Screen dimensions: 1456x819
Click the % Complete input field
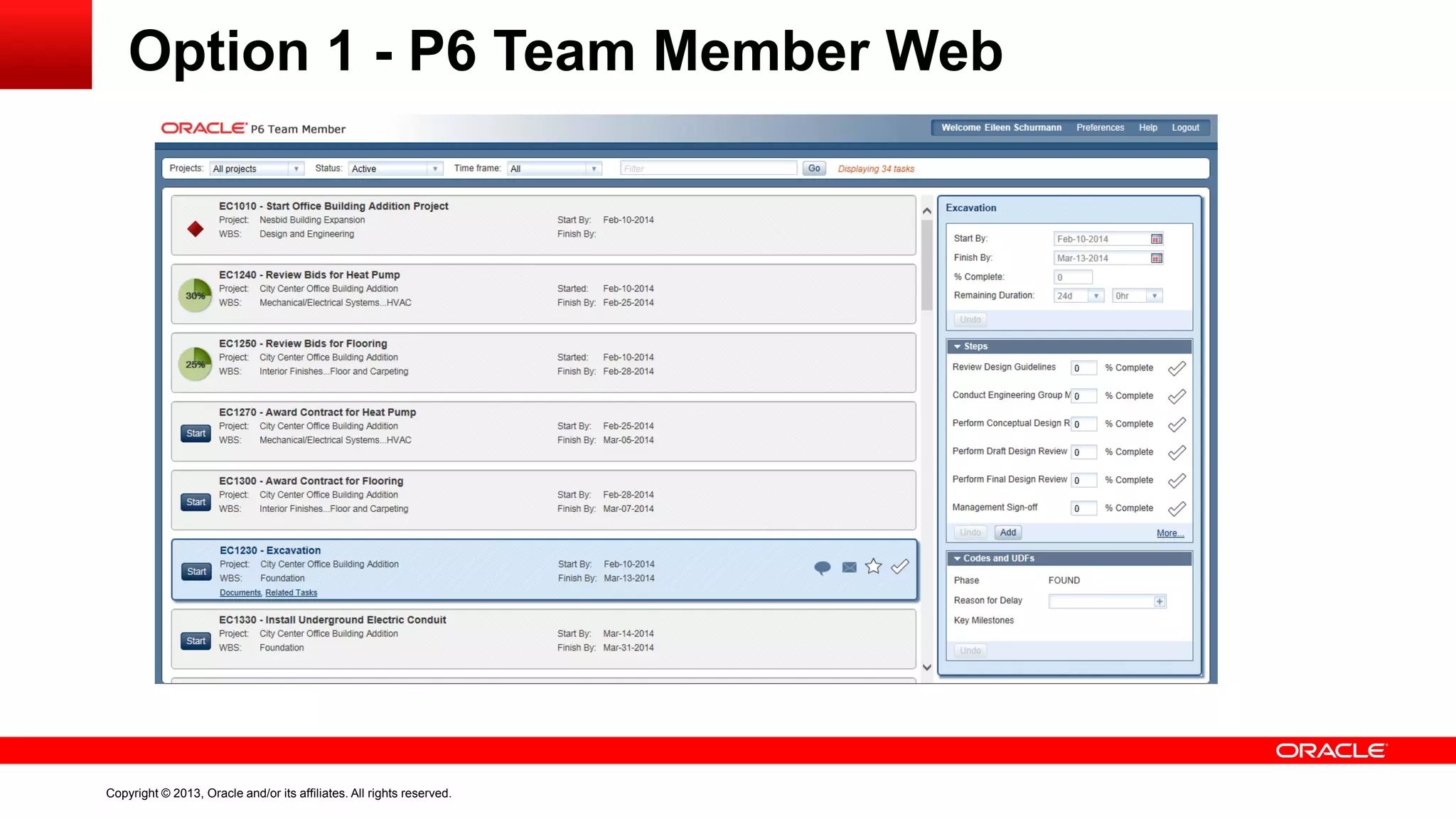(1073, 277)
